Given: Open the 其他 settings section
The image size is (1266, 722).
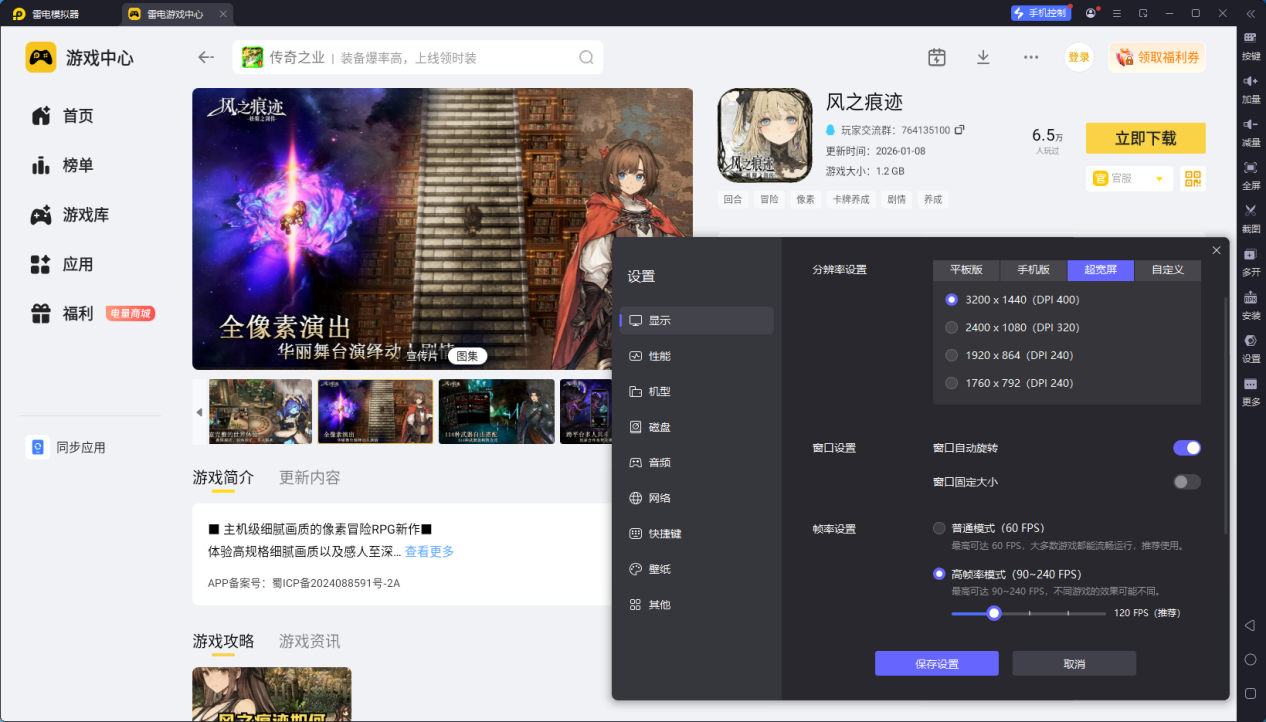Looking at the screenshot, I should (x=697, y=605).
